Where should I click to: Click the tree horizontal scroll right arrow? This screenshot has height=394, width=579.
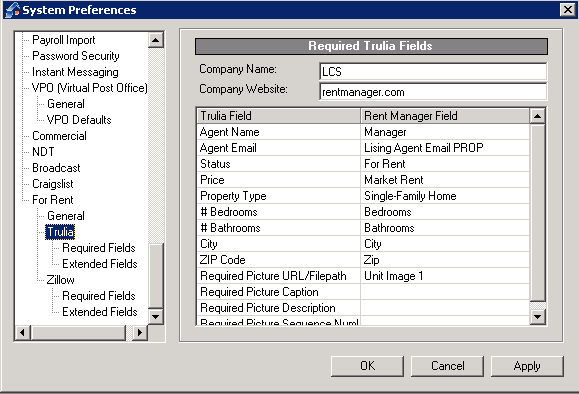point(140,332)
